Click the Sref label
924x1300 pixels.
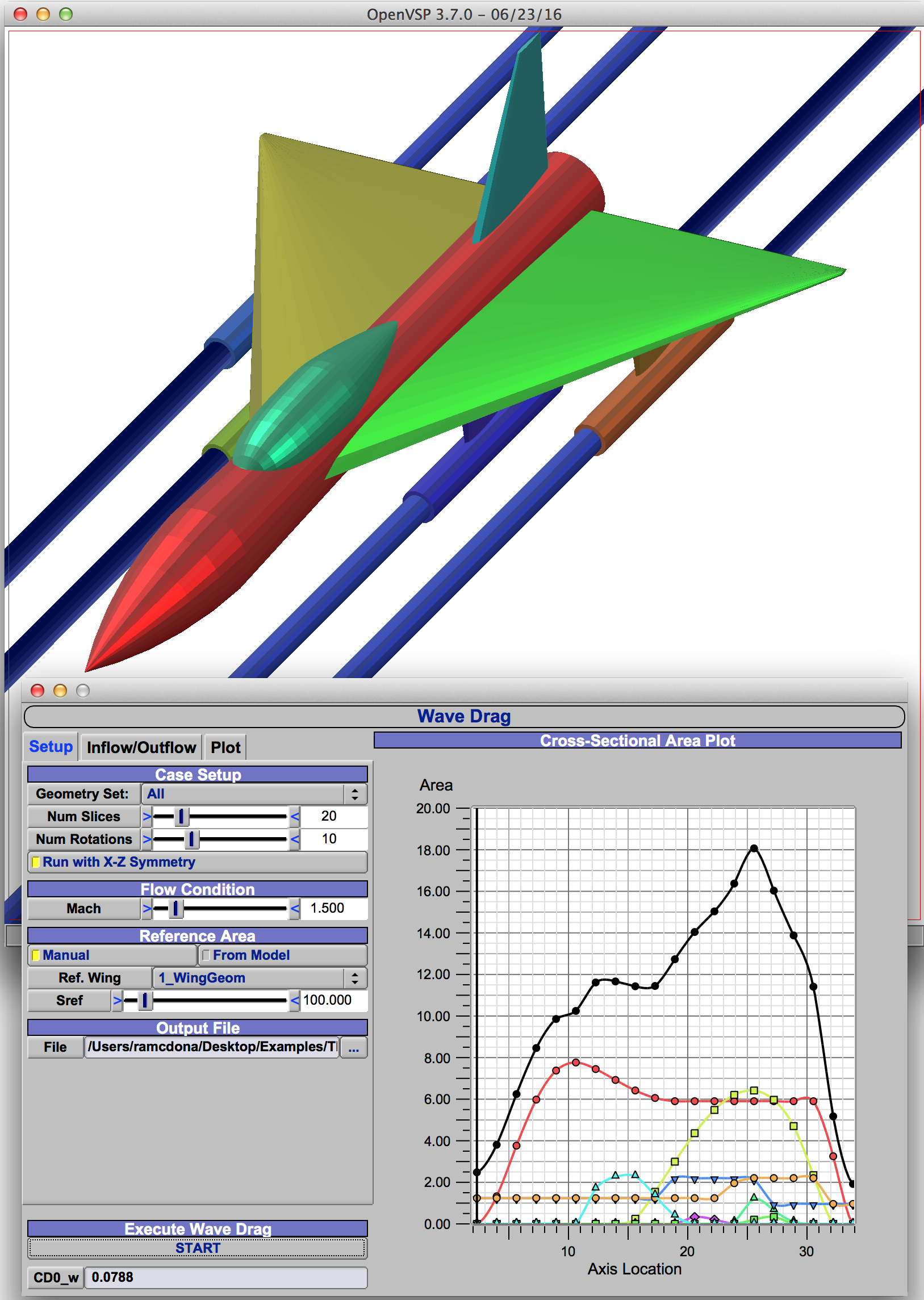(x=69, y=1000)
